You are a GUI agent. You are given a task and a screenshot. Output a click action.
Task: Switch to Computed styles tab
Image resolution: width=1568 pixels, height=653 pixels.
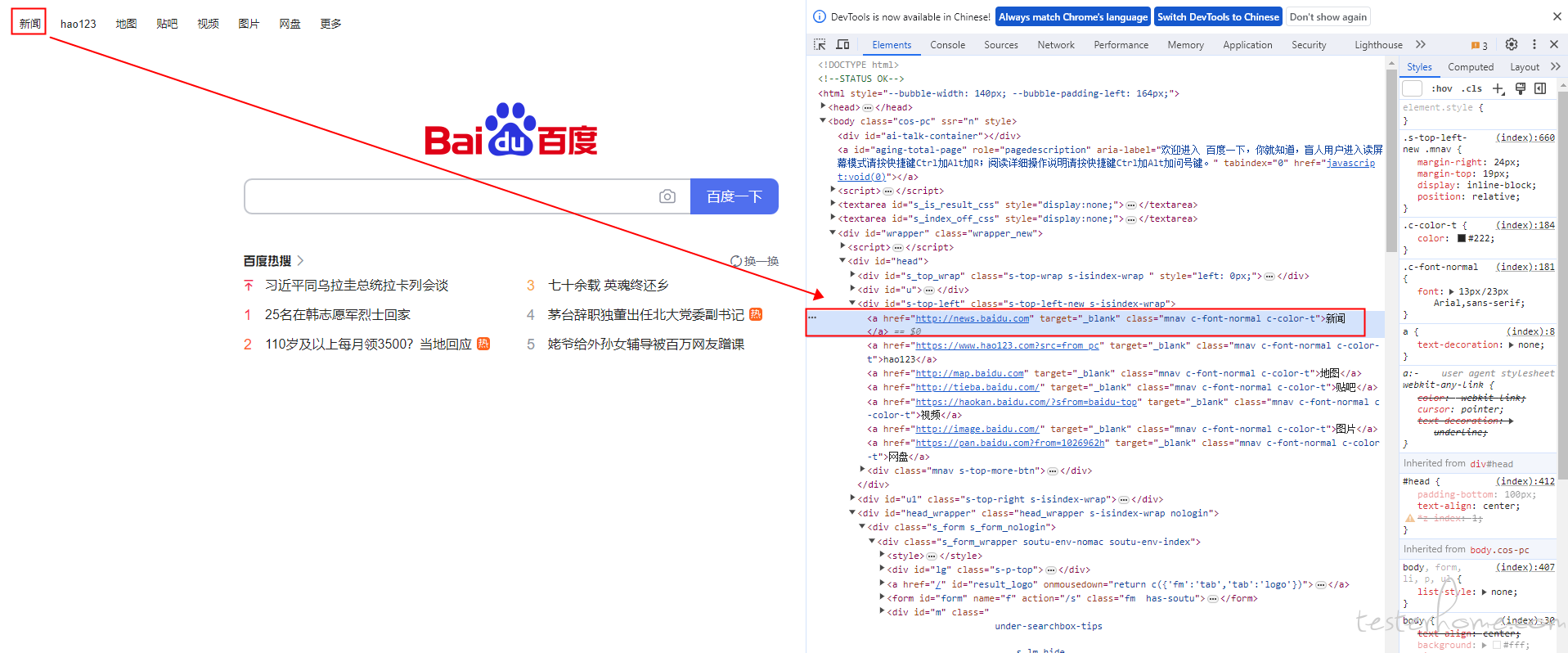1471,67
